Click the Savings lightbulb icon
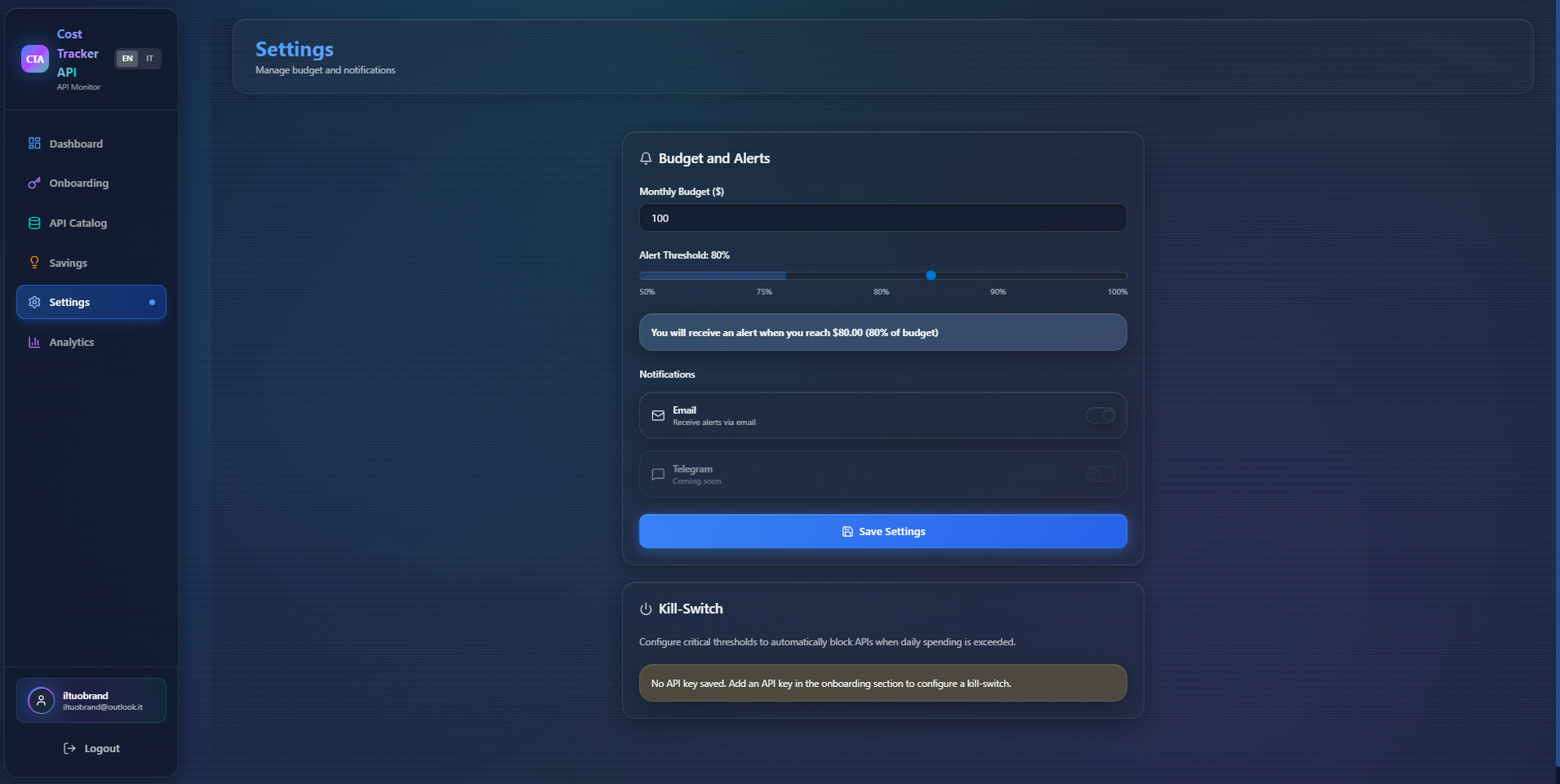Screen dimensions: 1560x784 (33, 262)
